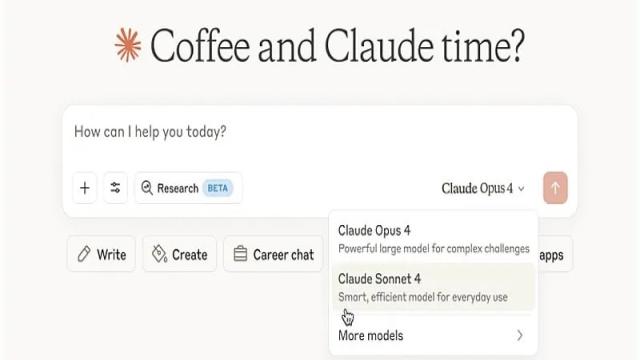Screen dimensions: 640x360
Task: Click the pencil icon on Write
Action: click(x=84, y=254)
